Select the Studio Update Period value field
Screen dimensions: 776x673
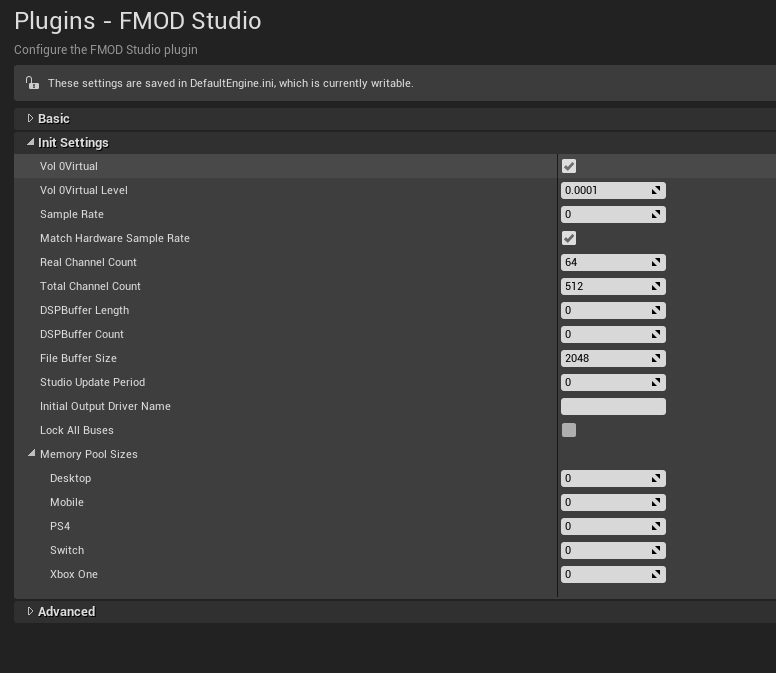613,382
